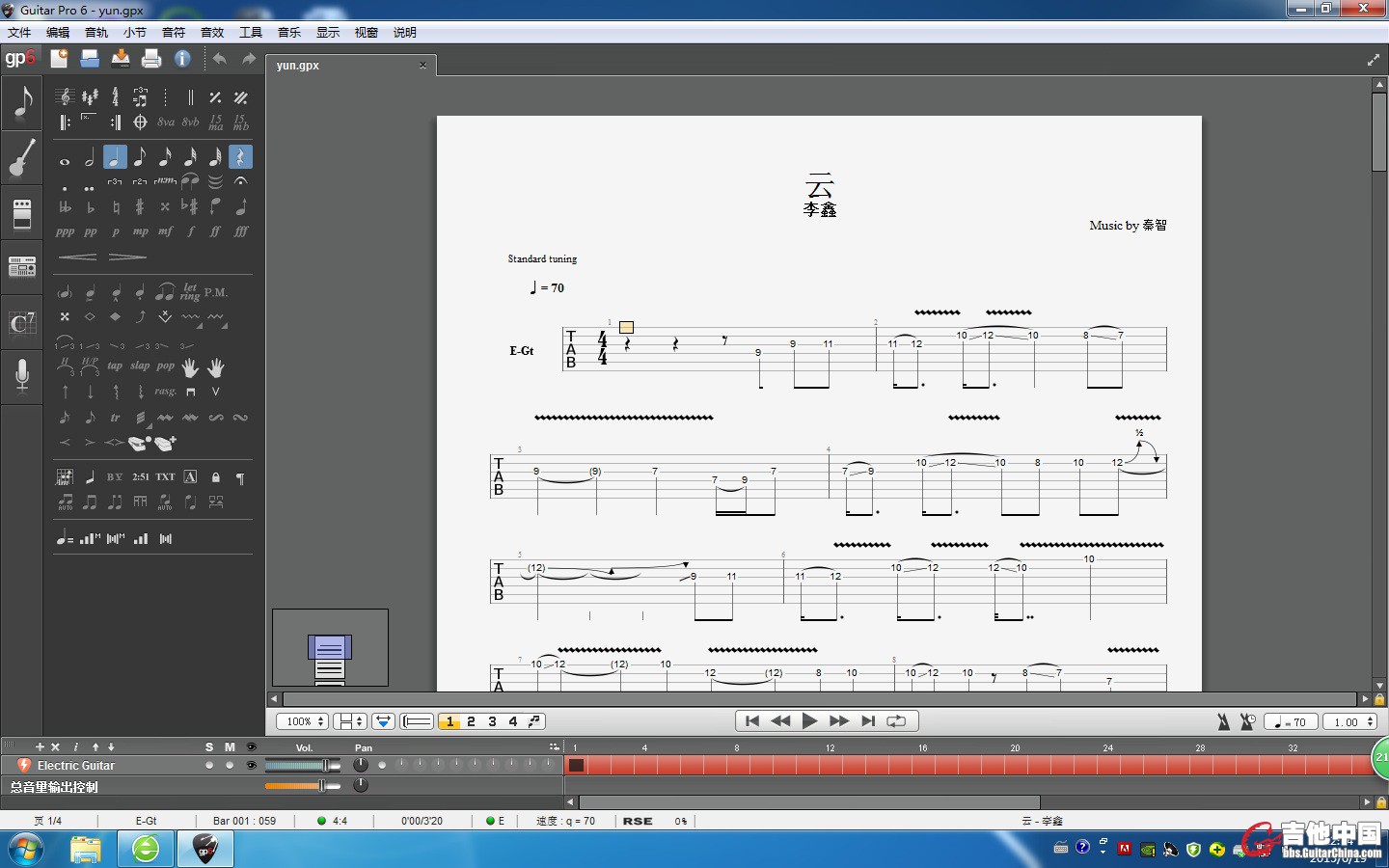1389x868 pixels.
Task: Click the tempo 70 button
Action: click(x=1291, y=721)
